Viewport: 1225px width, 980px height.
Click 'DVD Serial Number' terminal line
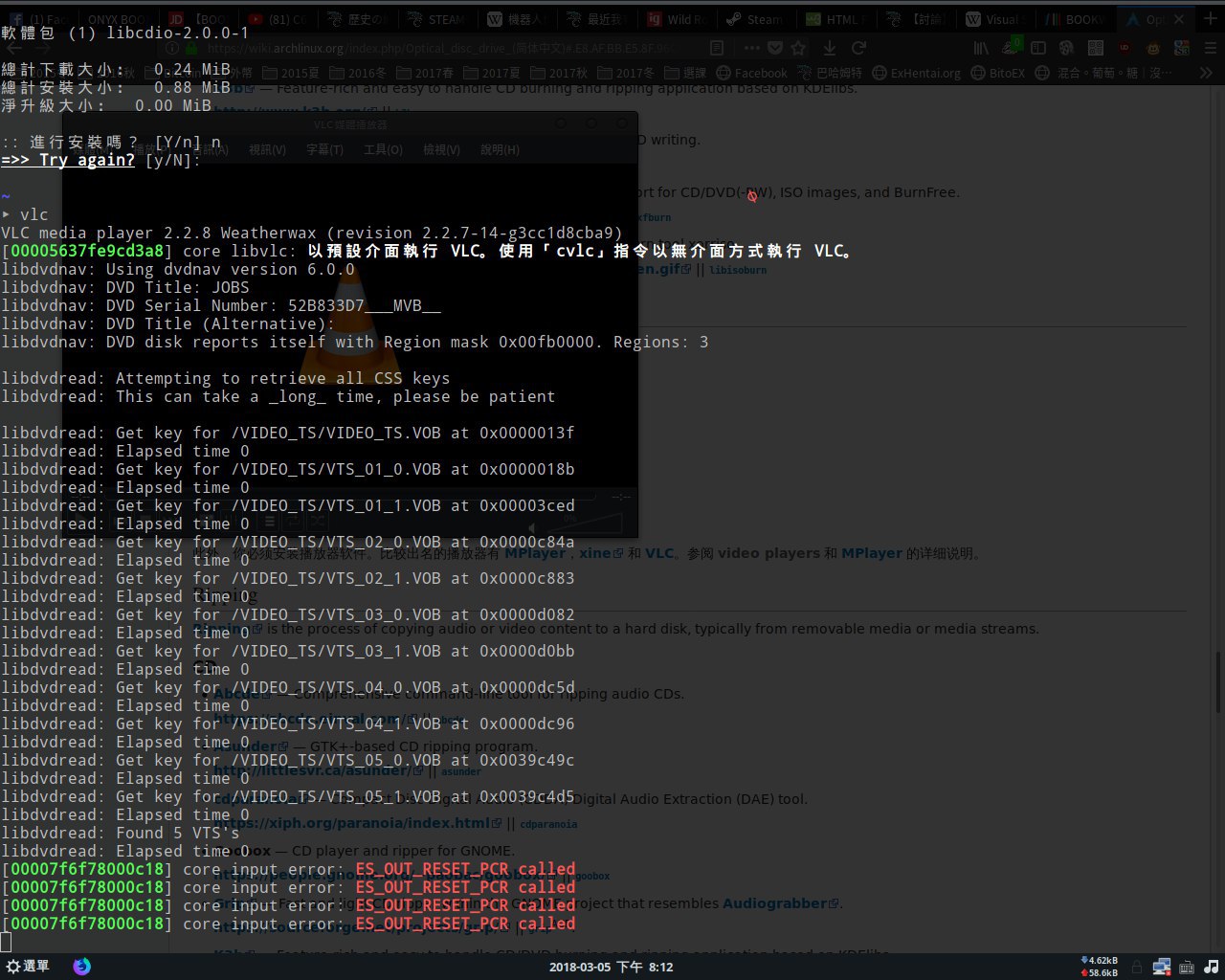221,306
